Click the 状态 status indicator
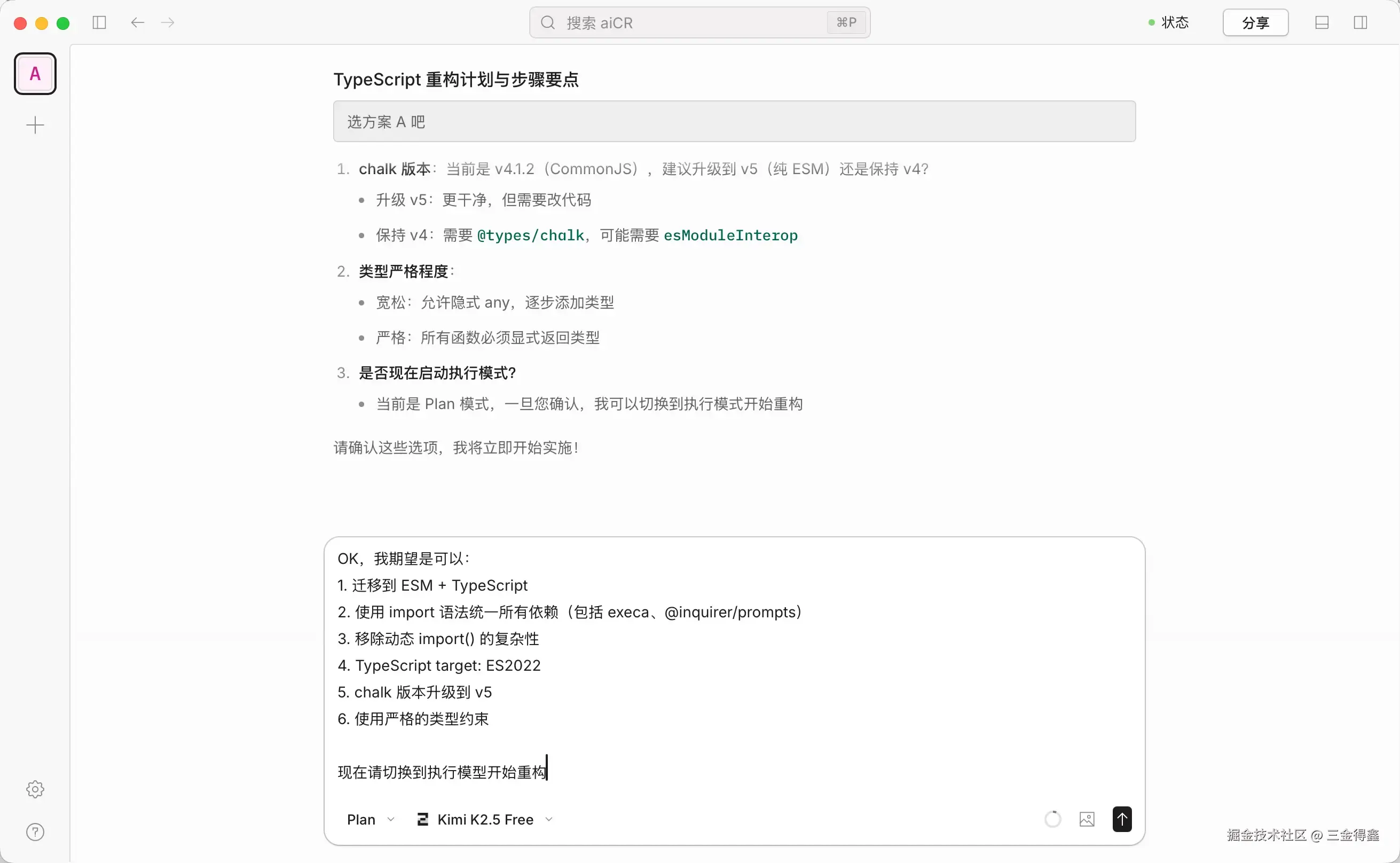Viewport: 1400px width, 863px height. [x=1168, y=23]
